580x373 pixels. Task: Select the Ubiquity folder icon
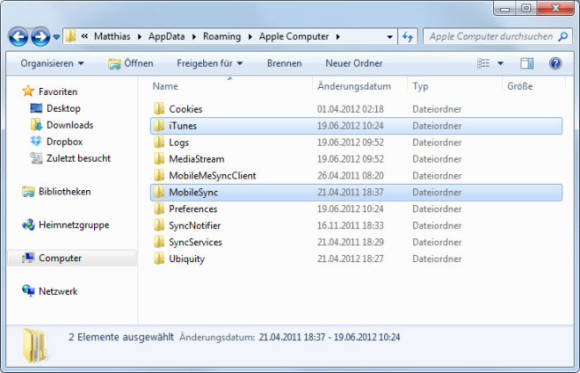[x=159, y=259]
